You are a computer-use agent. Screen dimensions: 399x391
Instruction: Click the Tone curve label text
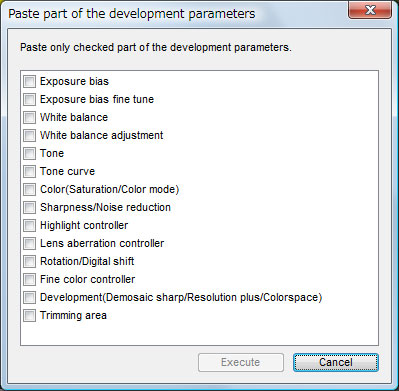pos(68,171)
